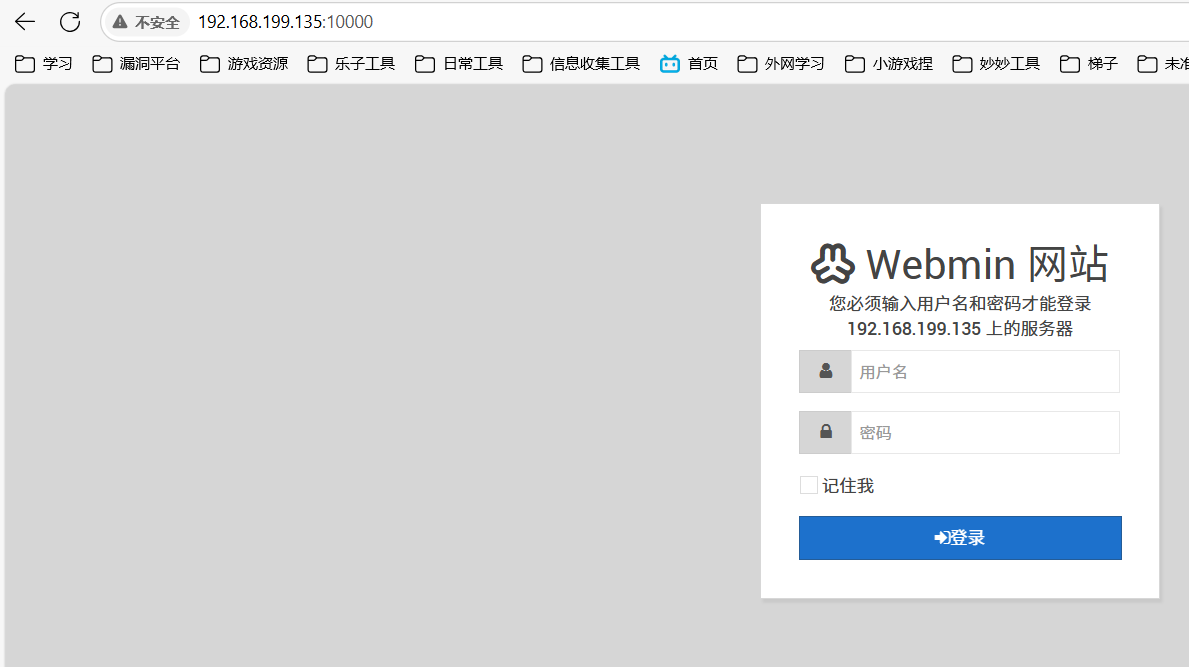Tick the 记住我 remember me checkbox
The height and width of the screenshot is (667, 1189).
pyautogui.click(x=808, y=485)
